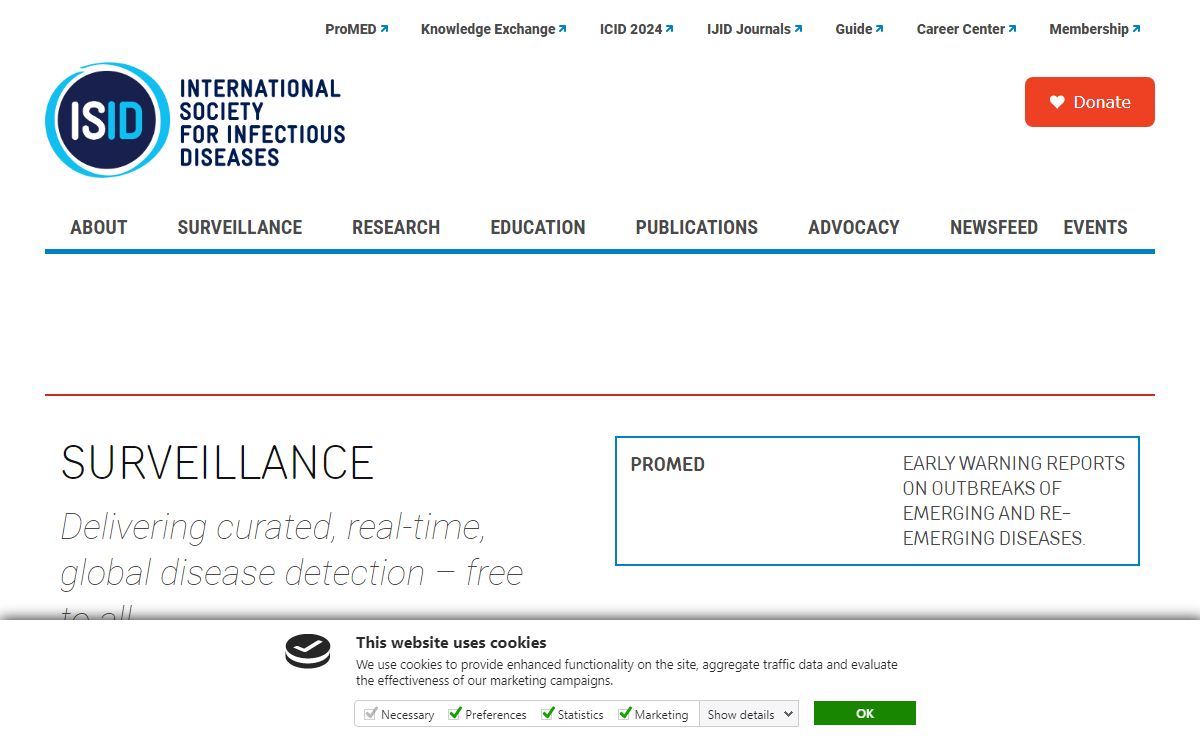The image size is (1200, 740).
Task: Uncheck the Statistics cookies checkbox
Action: pos(548,714)
